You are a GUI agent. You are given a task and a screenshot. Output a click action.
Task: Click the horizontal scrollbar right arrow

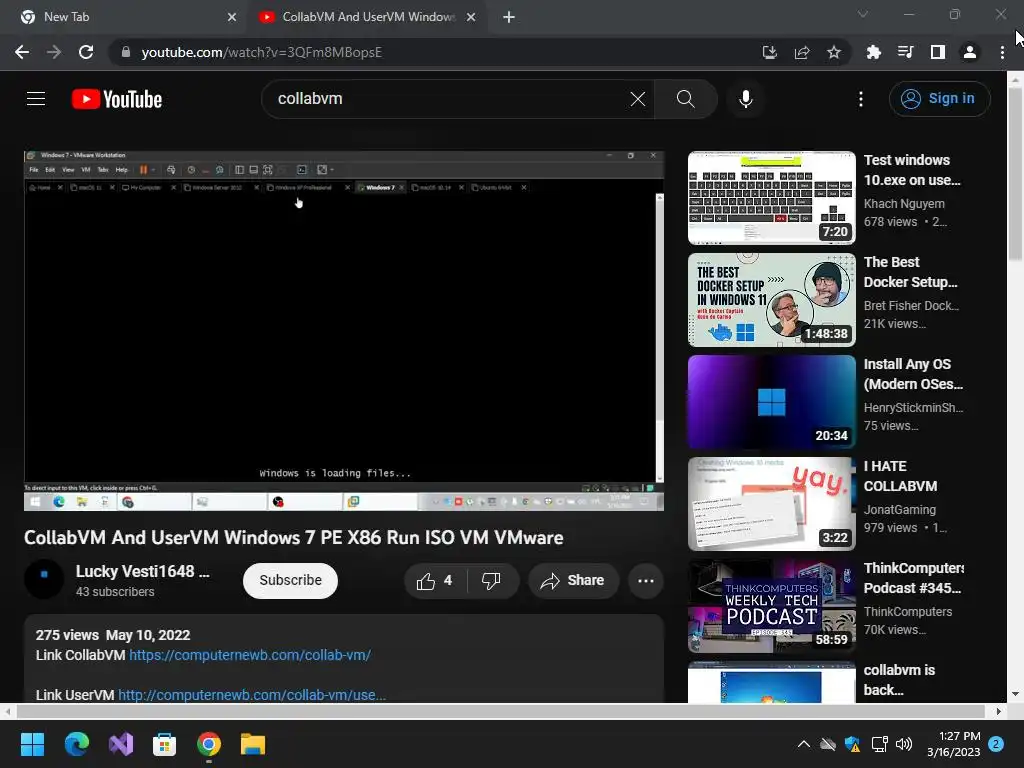[x=998, y=711]
